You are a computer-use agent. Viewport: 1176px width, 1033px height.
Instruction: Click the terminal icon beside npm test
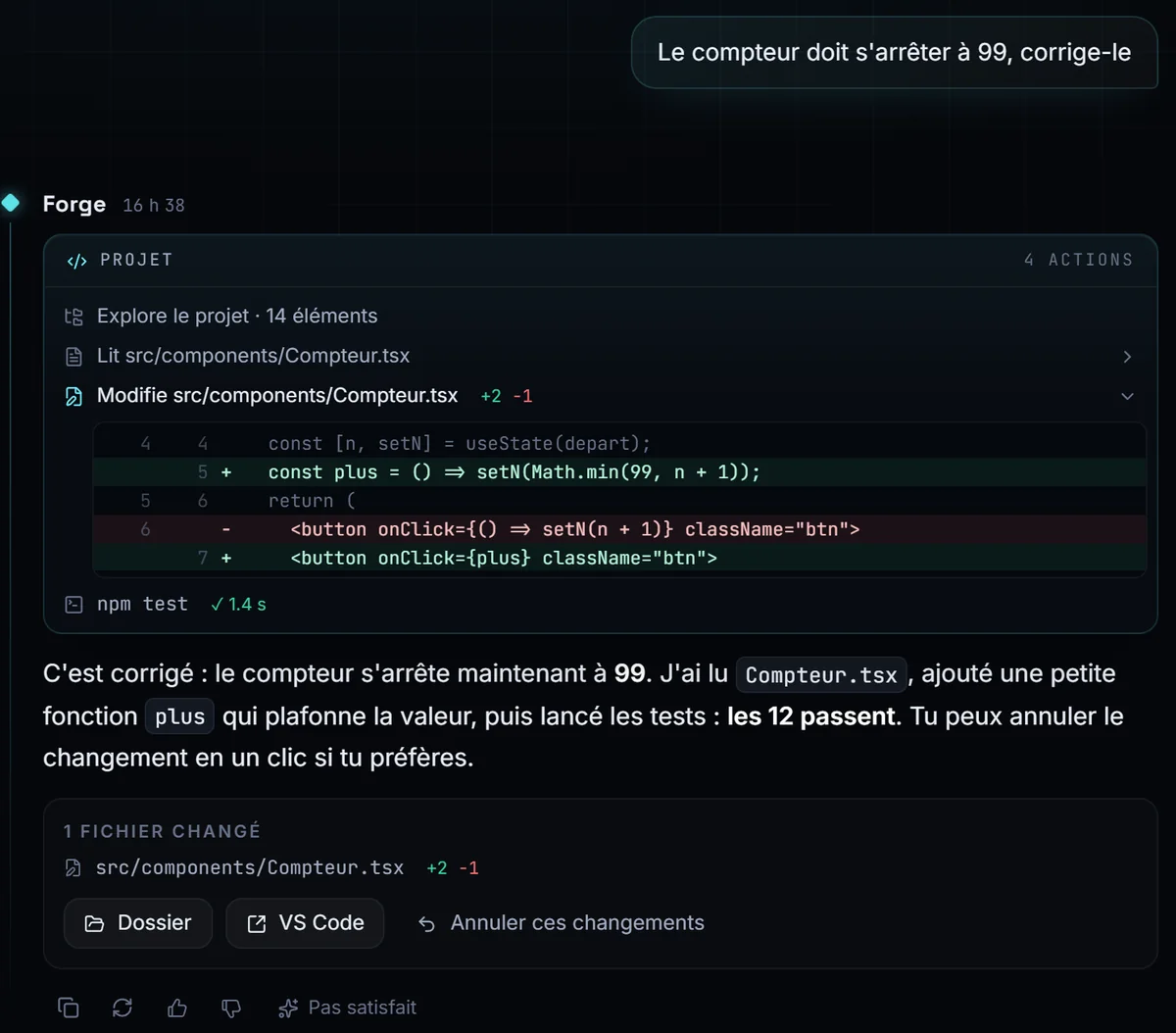(x=73, y=605)
